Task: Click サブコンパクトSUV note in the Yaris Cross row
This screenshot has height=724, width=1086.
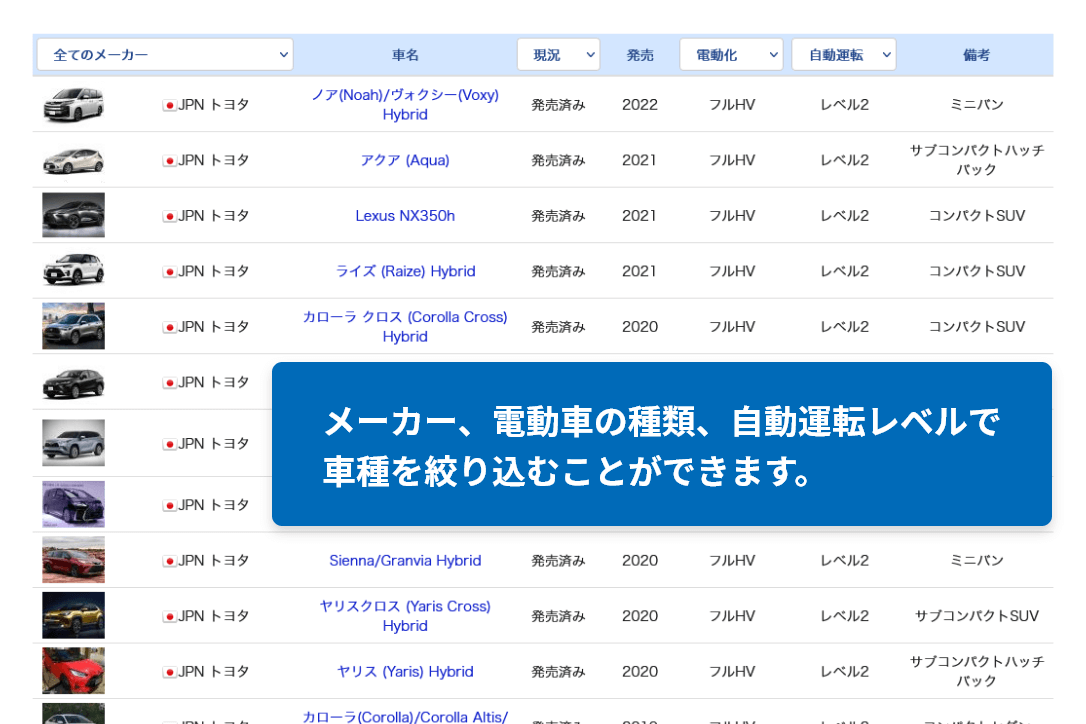Action: click(x=977, y=616)
